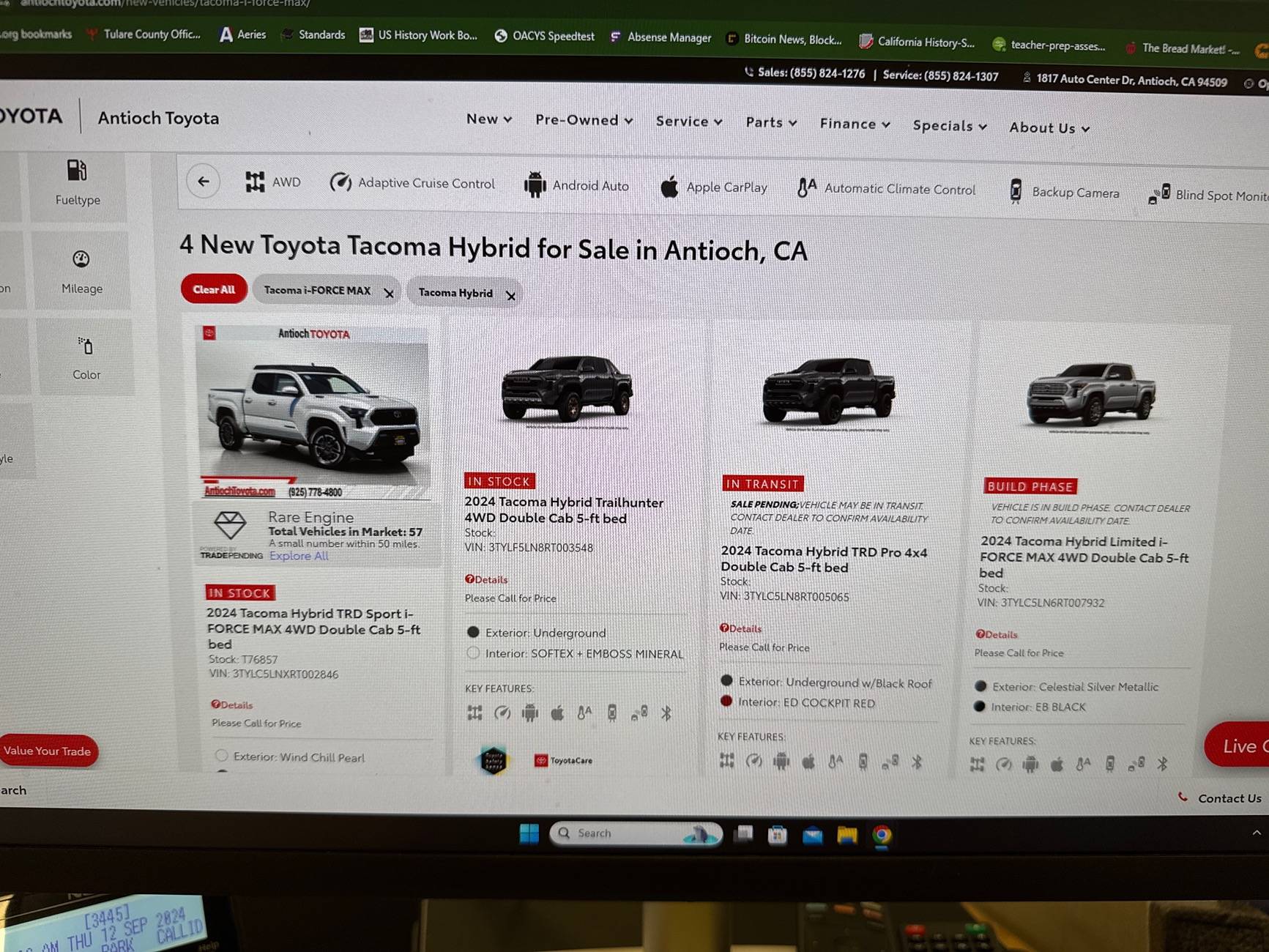
Task: Open the Tacoma Hybrid Limited i-FORCE MAX title
Action: (x=1084, y=557)
